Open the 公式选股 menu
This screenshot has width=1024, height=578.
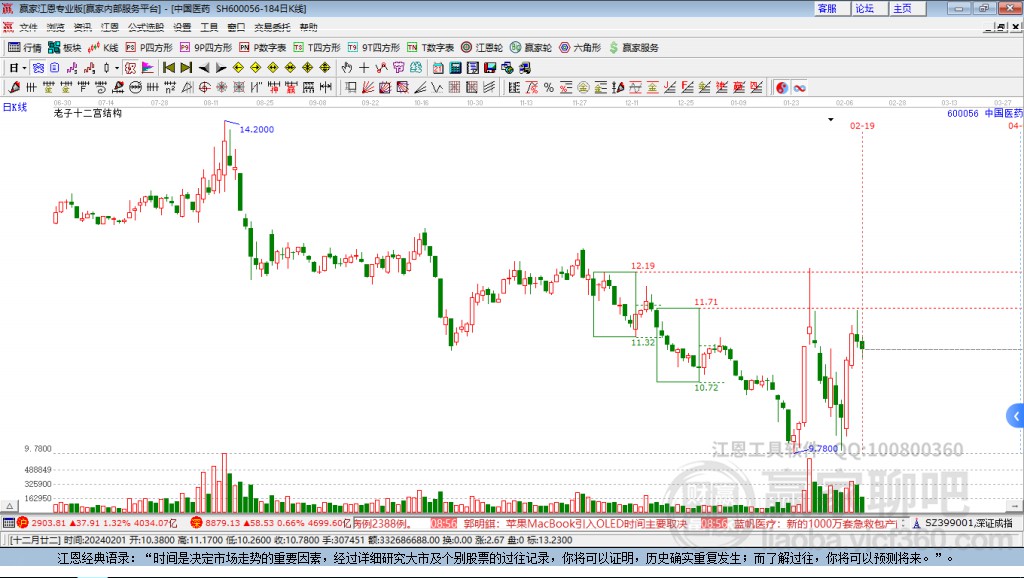146,27
